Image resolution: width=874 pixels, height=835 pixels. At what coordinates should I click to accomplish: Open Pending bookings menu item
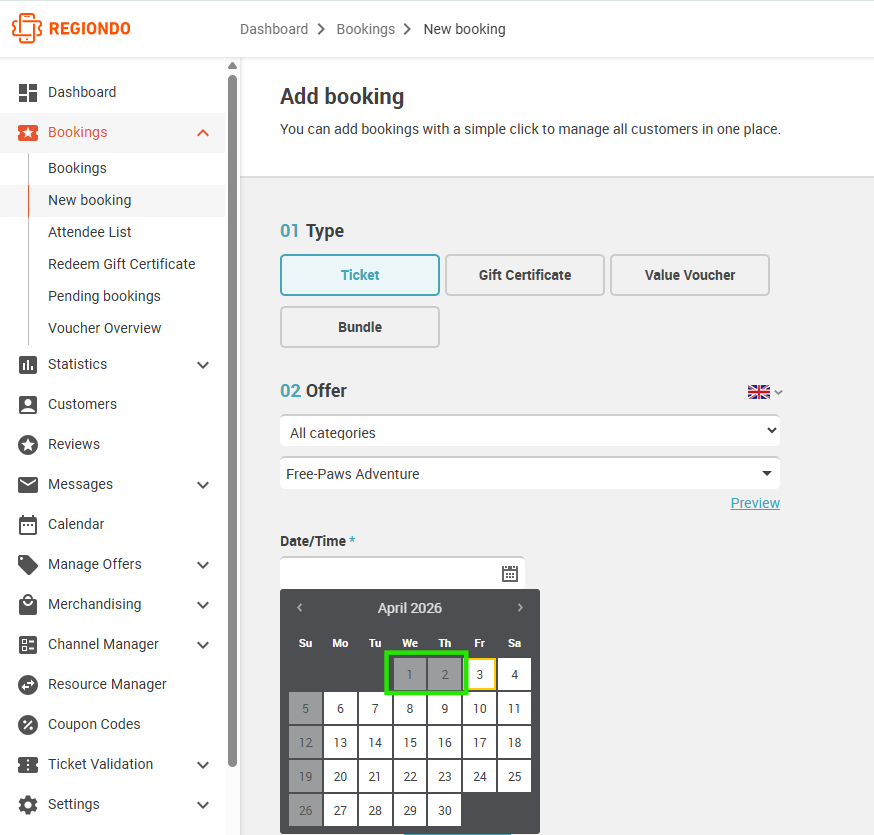click(x=104, y=296)
